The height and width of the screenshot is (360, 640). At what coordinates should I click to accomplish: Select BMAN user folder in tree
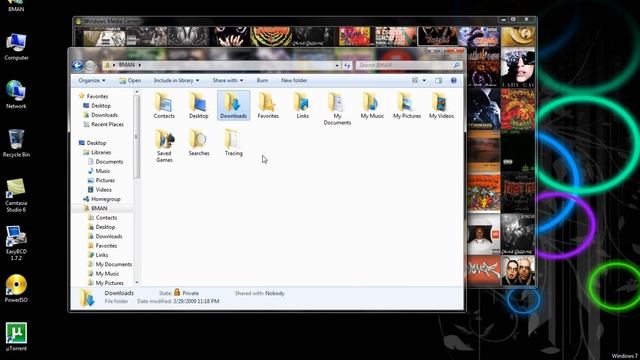[95, 209]
